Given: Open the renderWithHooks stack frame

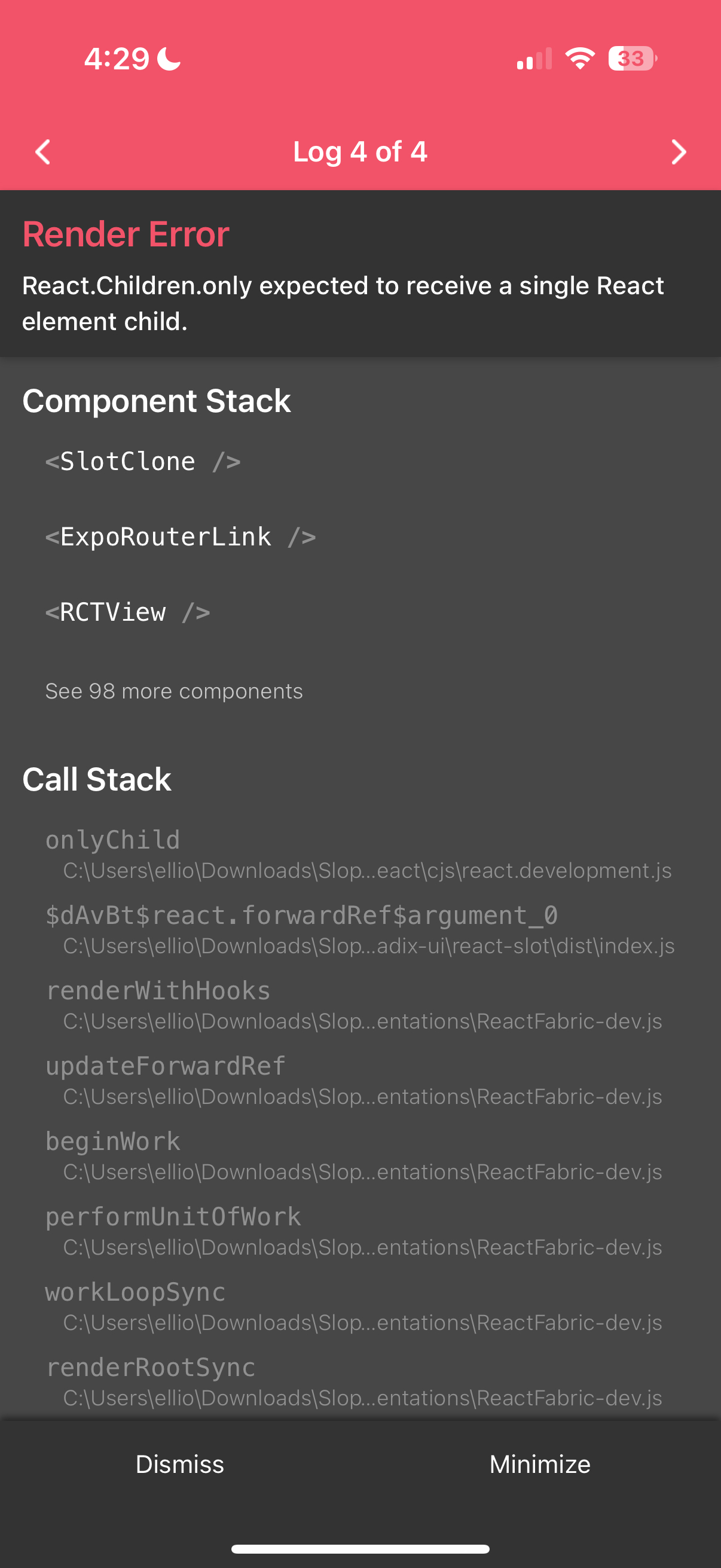Looking at the screenshot, I should 158,990.
